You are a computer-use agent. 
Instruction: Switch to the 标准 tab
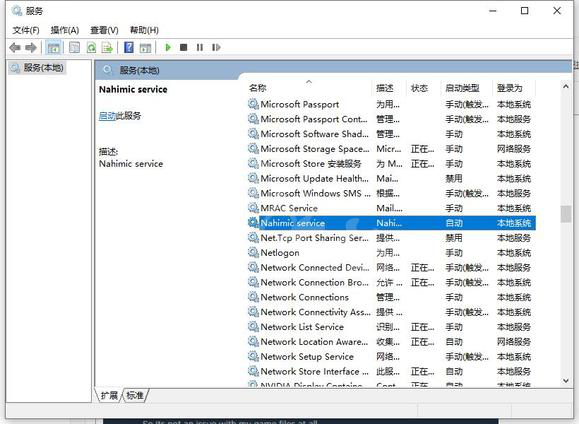click(x=135, y=396)
